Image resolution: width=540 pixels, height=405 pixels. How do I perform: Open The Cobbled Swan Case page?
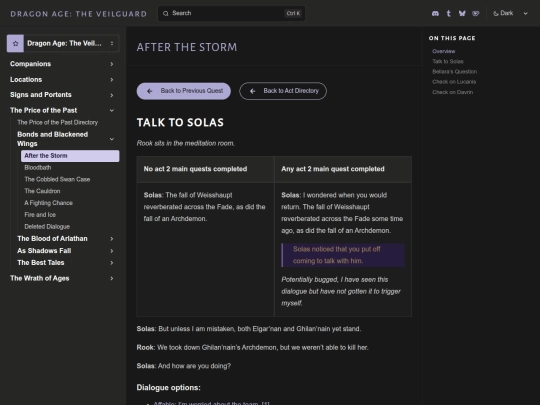(57, 179)
